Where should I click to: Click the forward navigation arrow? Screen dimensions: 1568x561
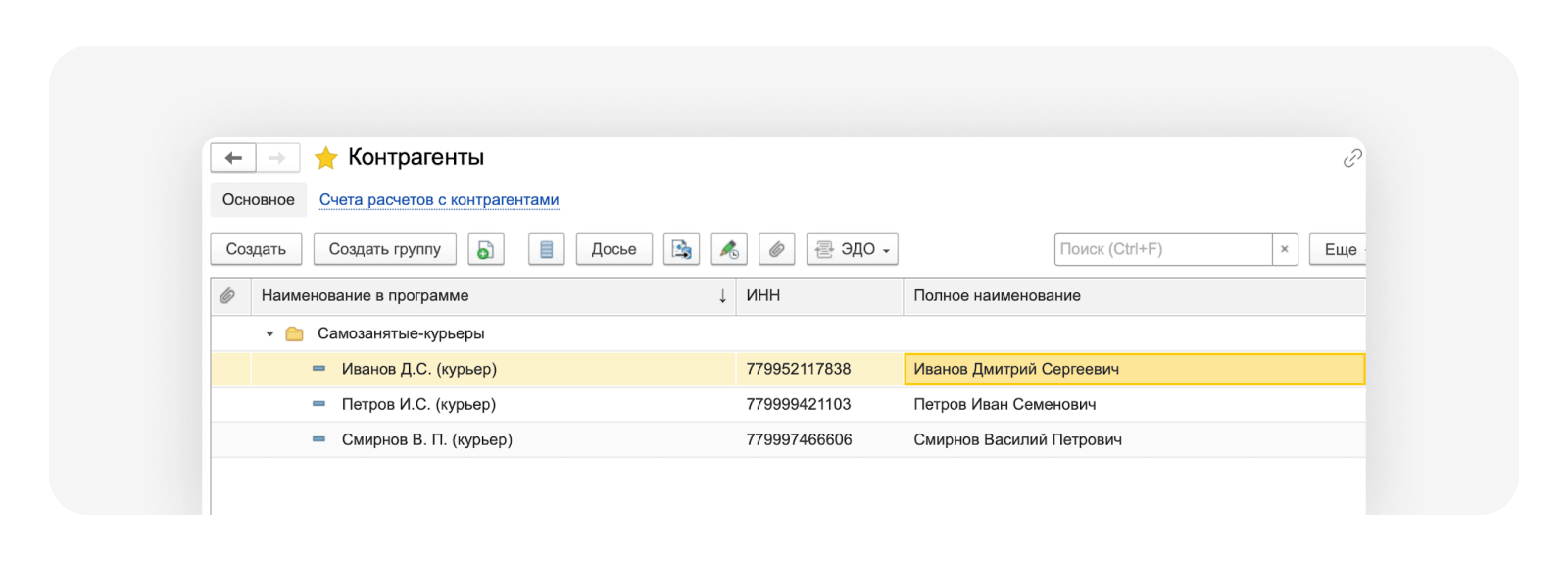click(x=277, y=158)
